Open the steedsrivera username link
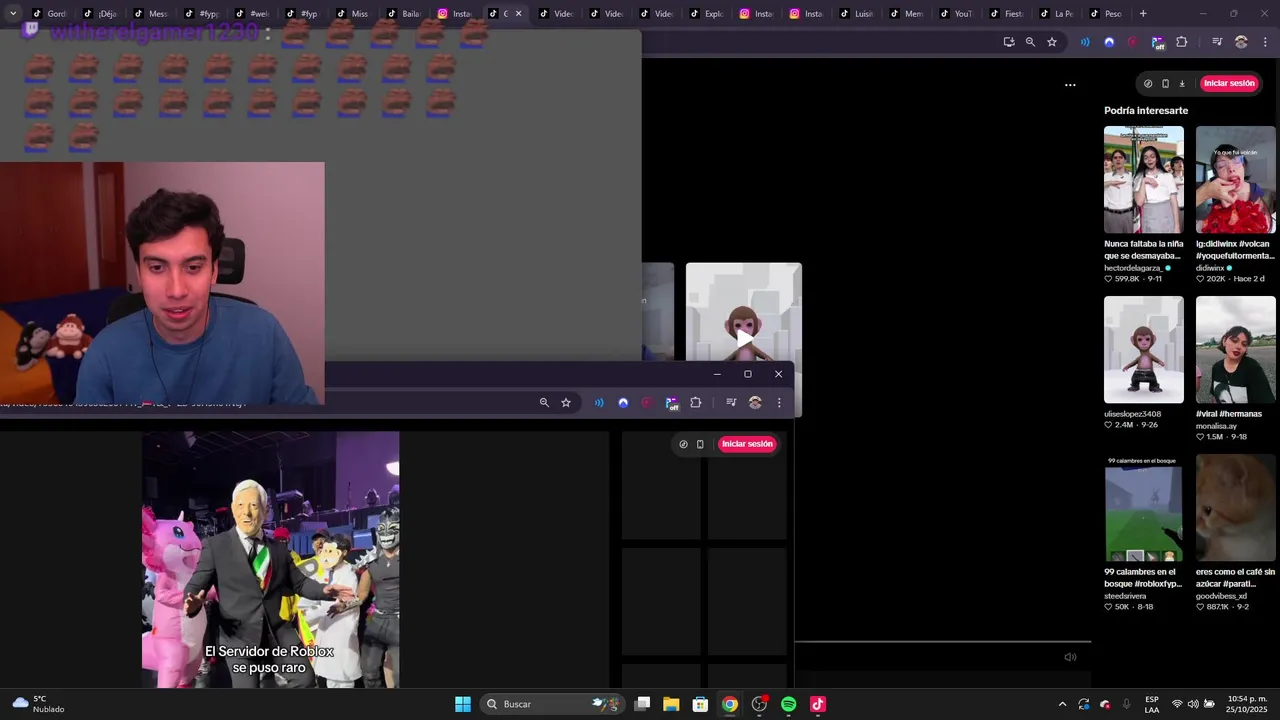This screenshot has height=720, width=1280. click(1125, 596)
